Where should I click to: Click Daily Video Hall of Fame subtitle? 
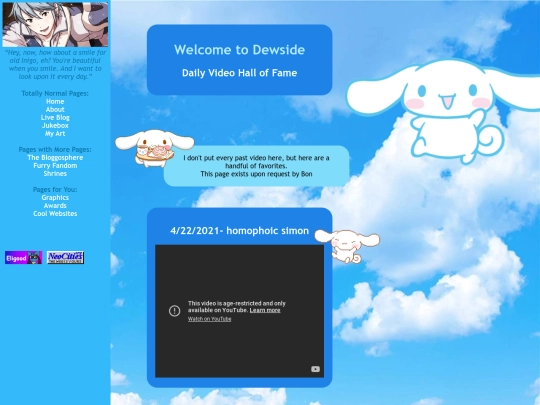pyautogui.click(x=239, y=73)
